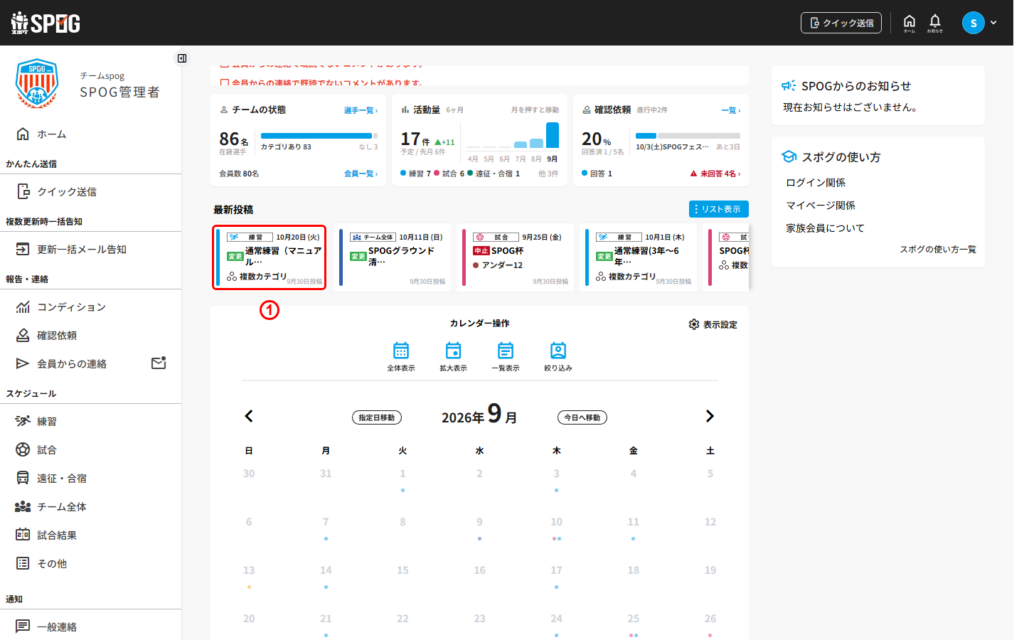Viewport: 1024px width, 640px height.
Task: Open the 表示設定 calendar settings
Action: tap(713, 325)
